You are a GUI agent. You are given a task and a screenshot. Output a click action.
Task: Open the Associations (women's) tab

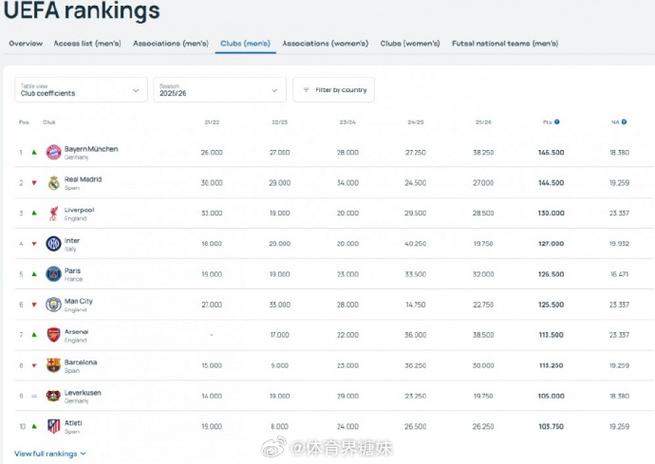(x=325, y=43)
